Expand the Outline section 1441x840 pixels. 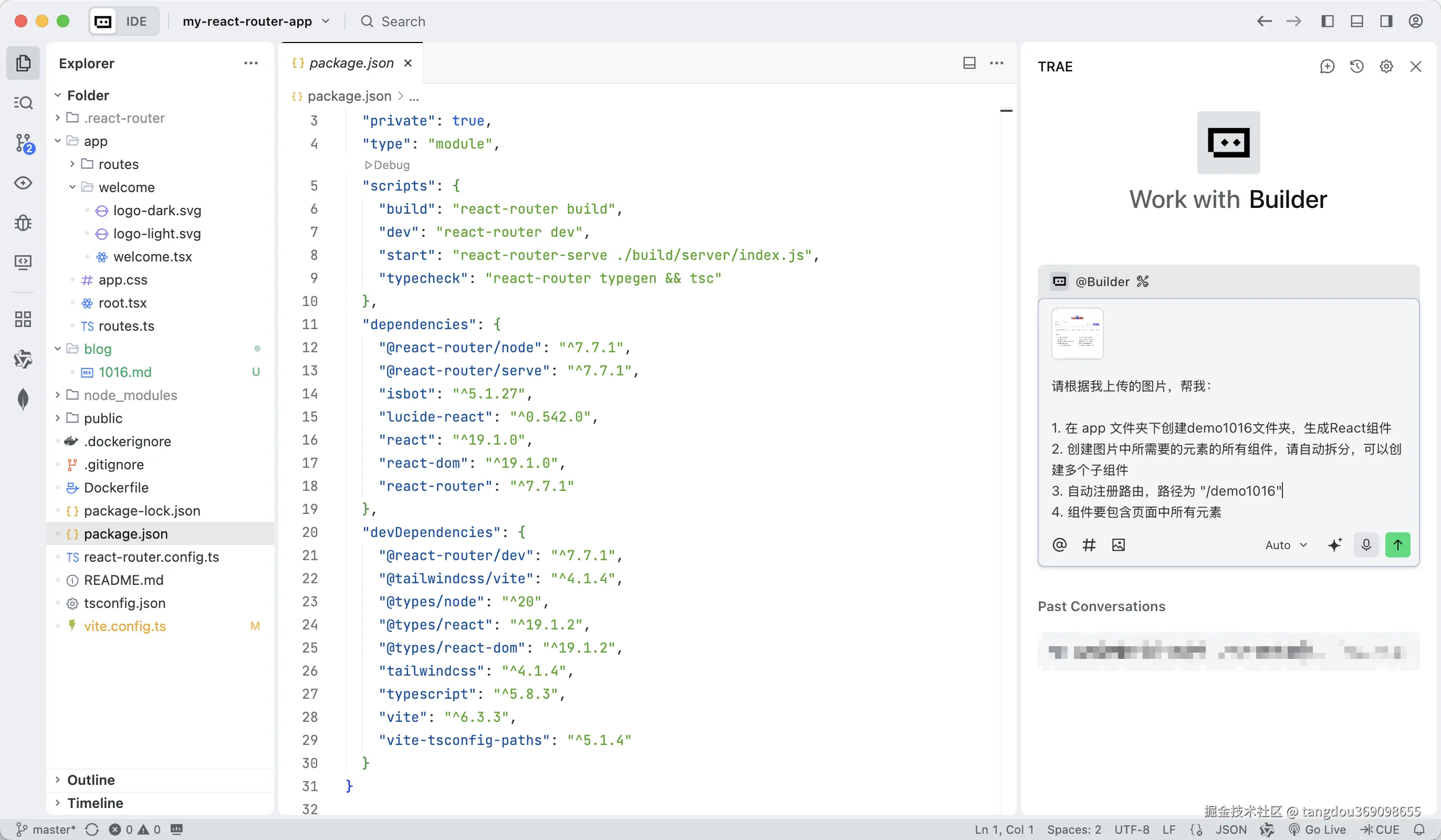point(91,780)
